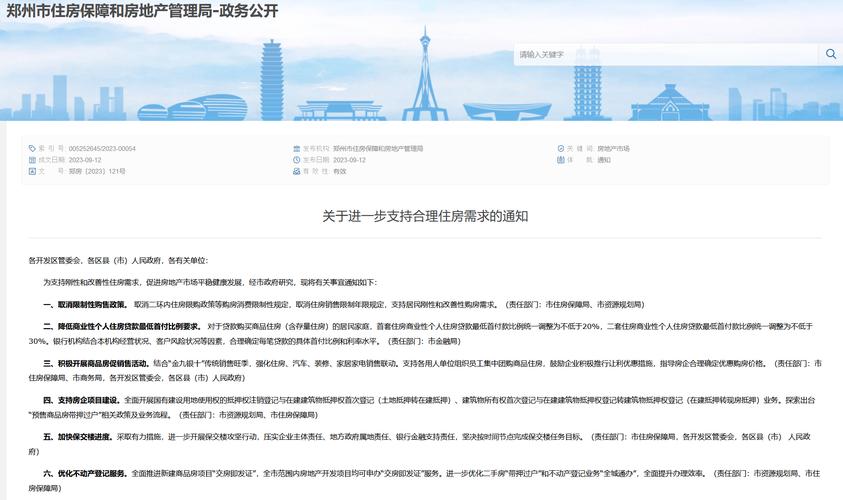Screen dimensions: 843x500
Task: Select publisher 郑州市住房保障和房地产管理局 in metadata
Action: (x=378, y=148)
